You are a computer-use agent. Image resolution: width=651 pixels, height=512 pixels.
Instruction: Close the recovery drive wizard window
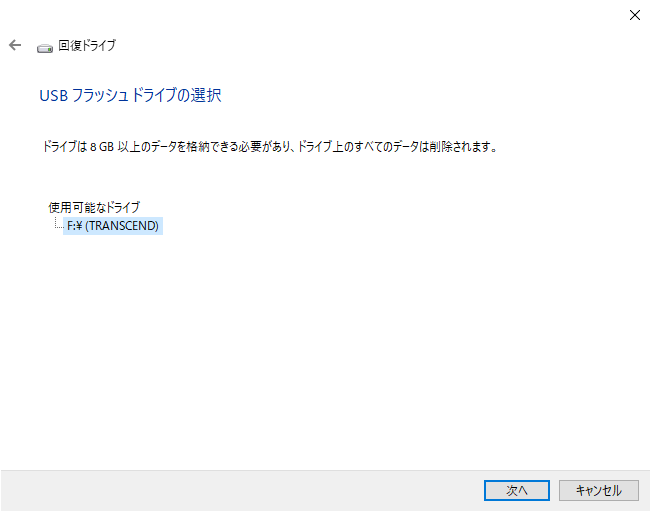point(634,15)
